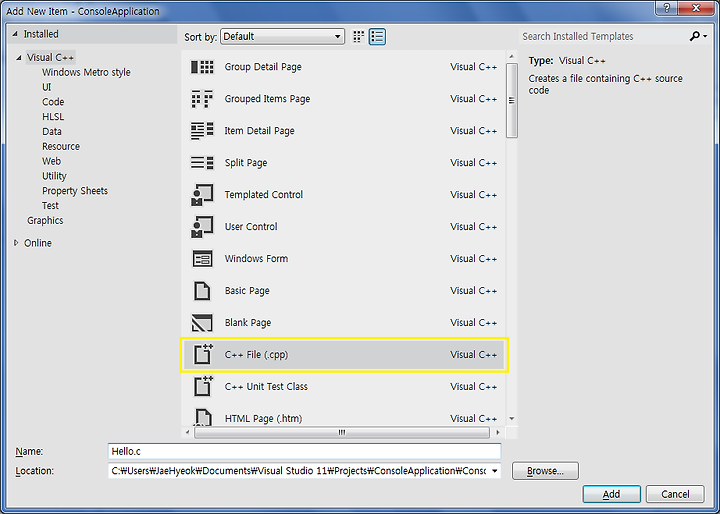Click the C++ Unit Test Class icon
This screenshot has height=514, width=720.
coord(203,386)
